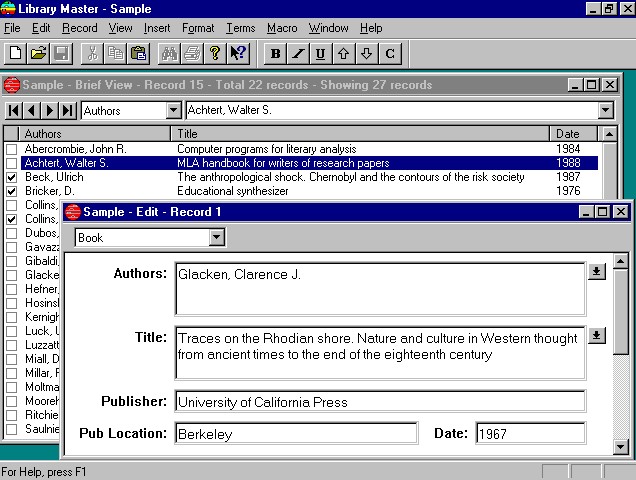Check the Achtert, Walter S. checkbox
Screen dimensions: 636x480
[12, 163]
